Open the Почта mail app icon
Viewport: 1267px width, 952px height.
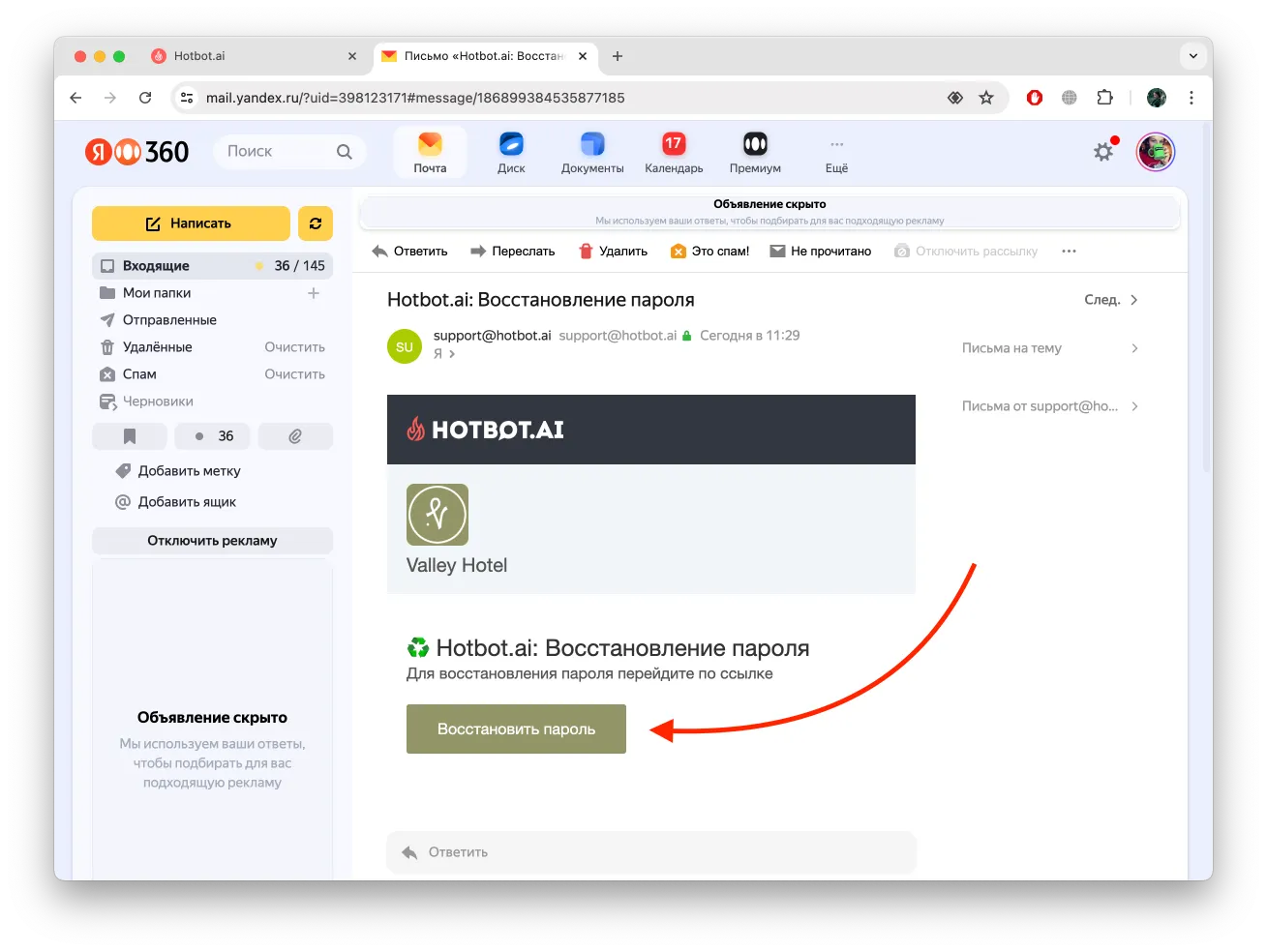point(430,153)
